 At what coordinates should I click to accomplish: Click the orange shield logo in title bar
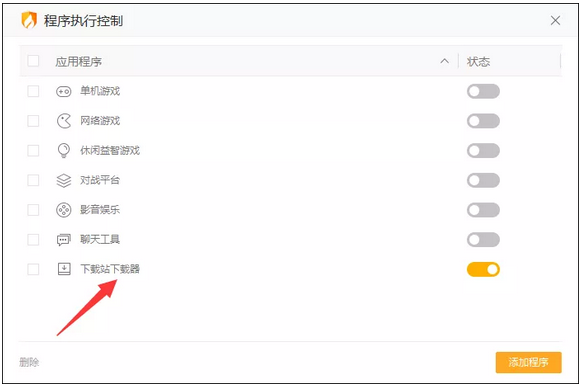[29, 20]
